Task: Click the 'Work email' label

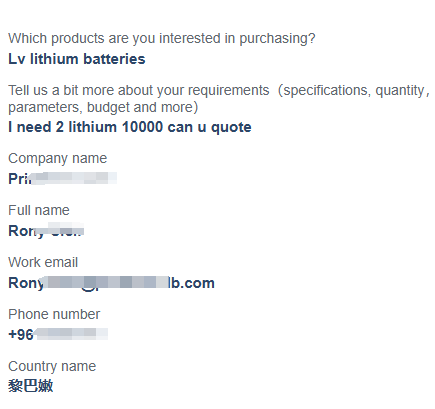Action: point(43,262)
